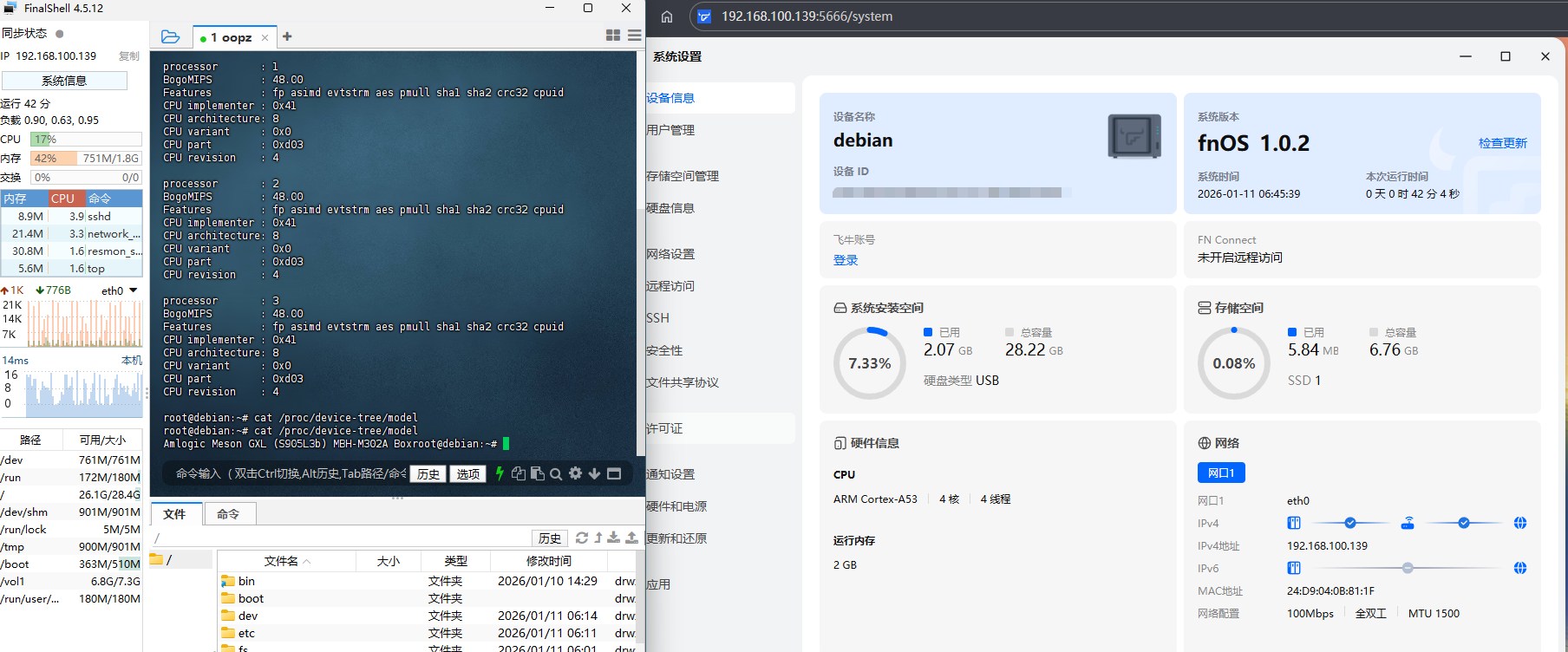Click 复制 to copy the IP address

click(x=129, y=55)
